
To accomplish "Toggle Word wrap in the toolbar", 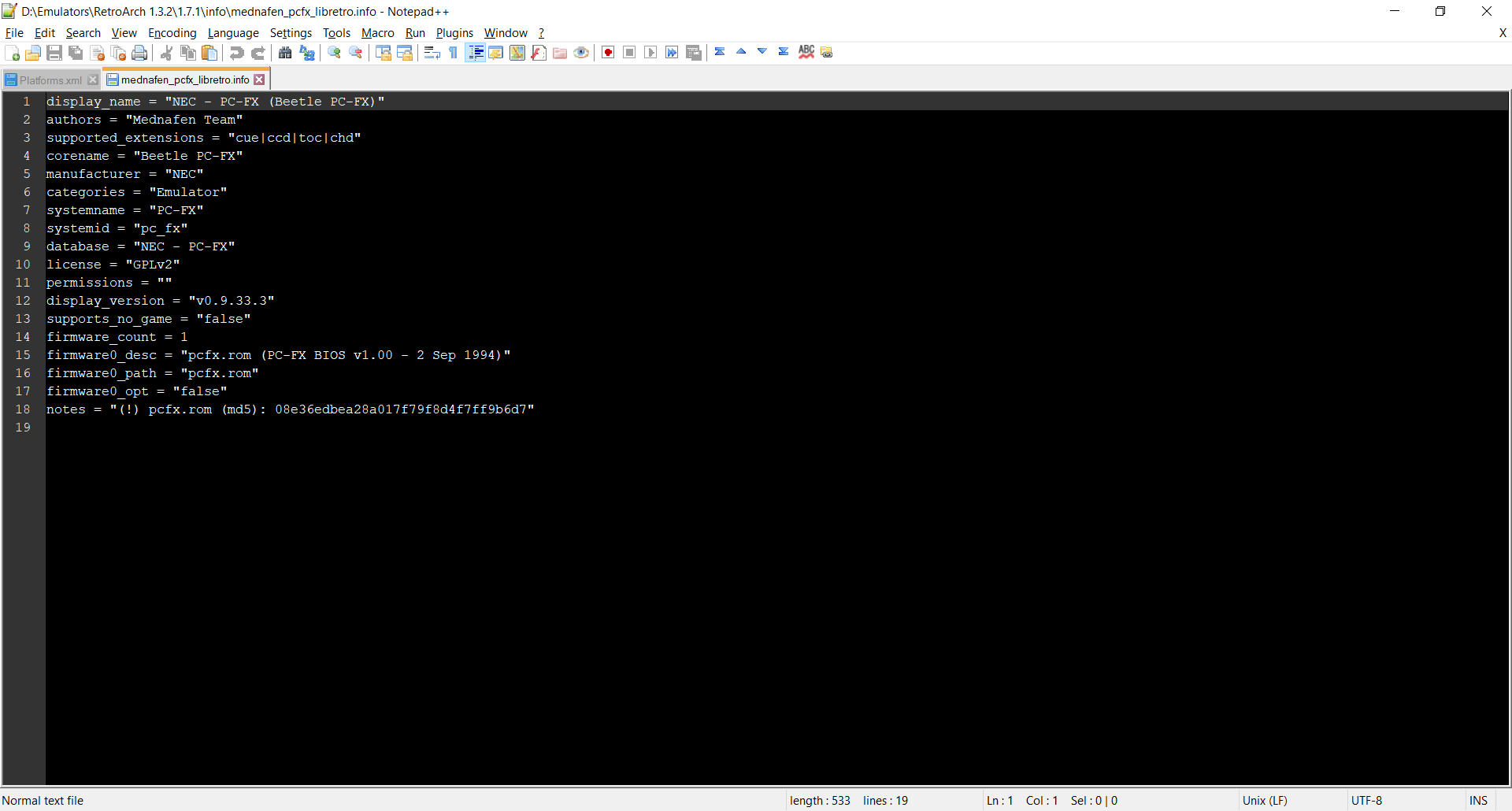I will tap(432, 53).
